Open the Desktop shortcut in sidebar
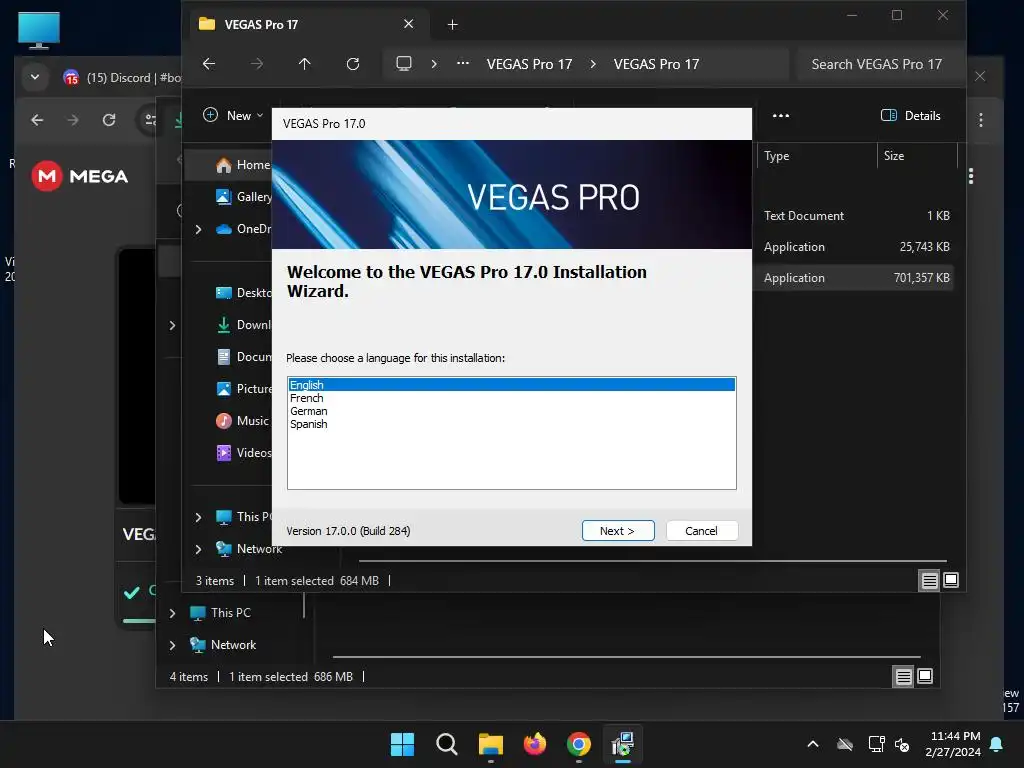This screenshot has width=1024, height=768. (x=244, y=293)
